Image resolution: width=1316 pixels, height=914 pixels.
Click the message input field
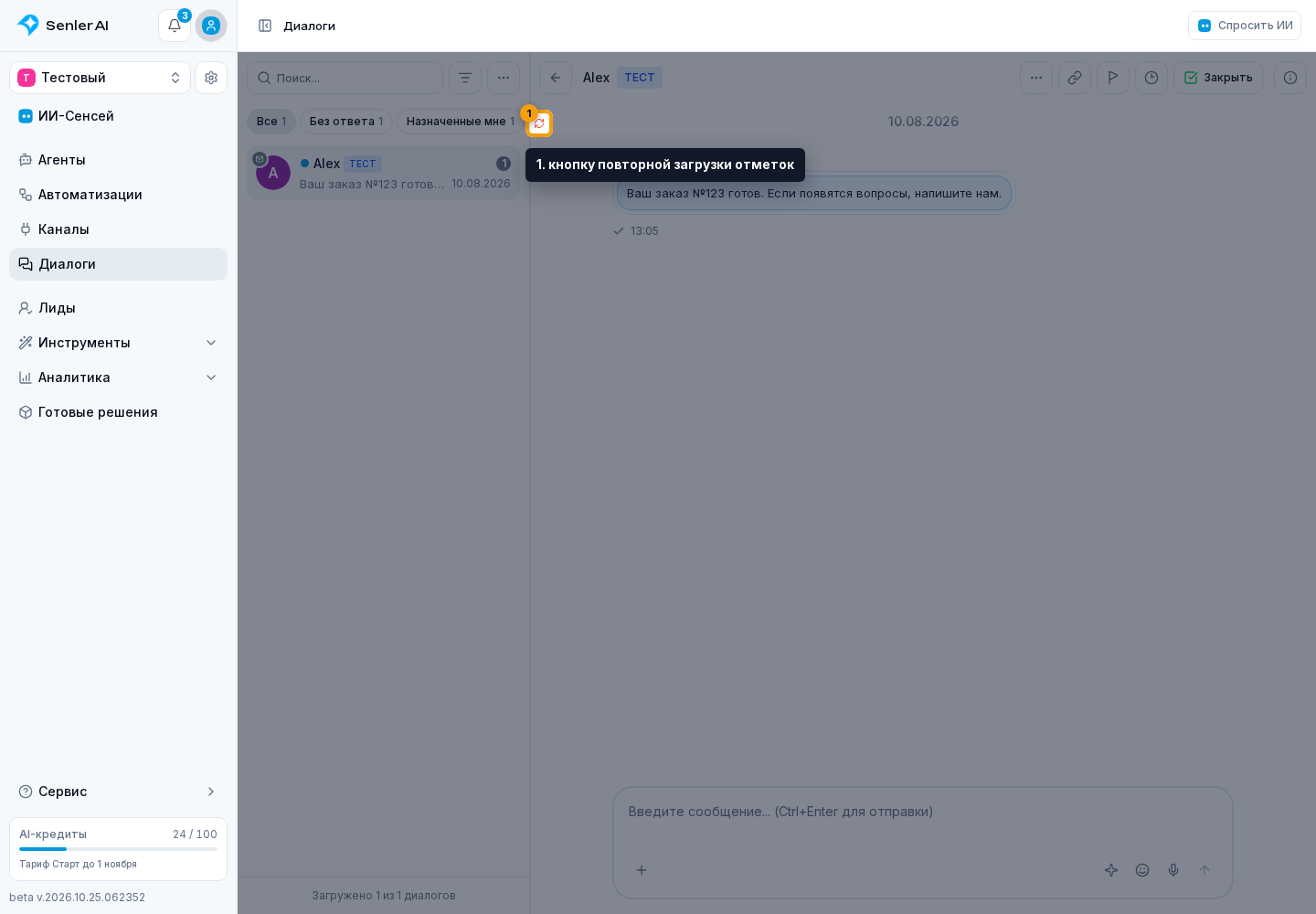(923, 812)
